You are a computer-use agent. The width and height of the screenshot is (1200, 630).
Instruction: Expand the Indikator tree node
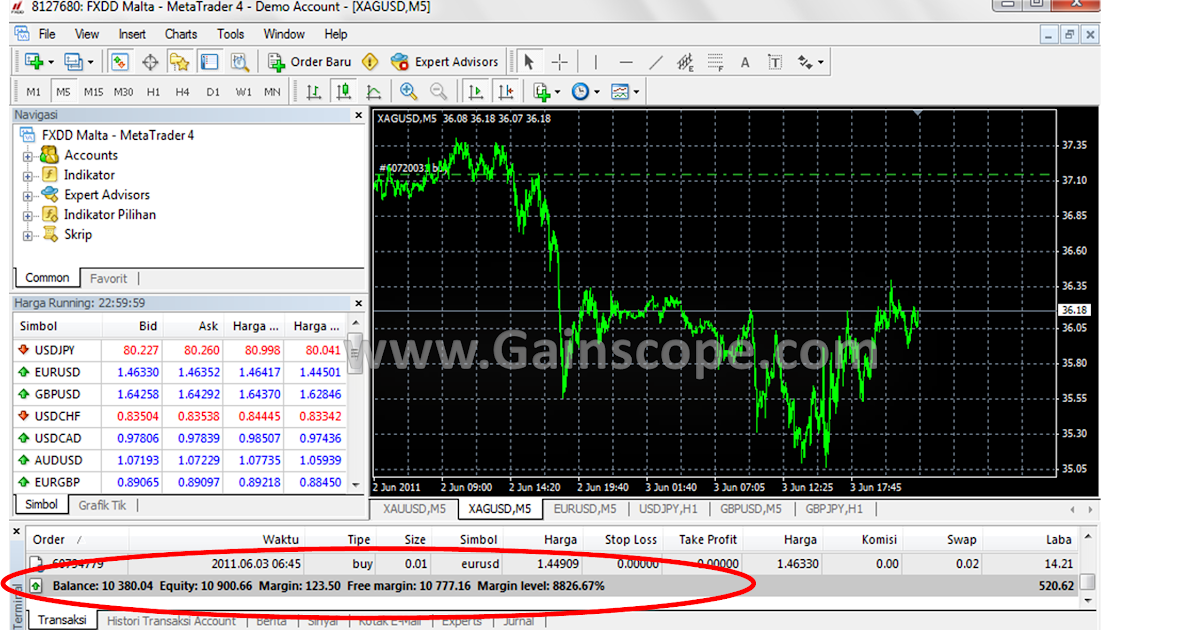pyautogui.click(x=28, y=176)
